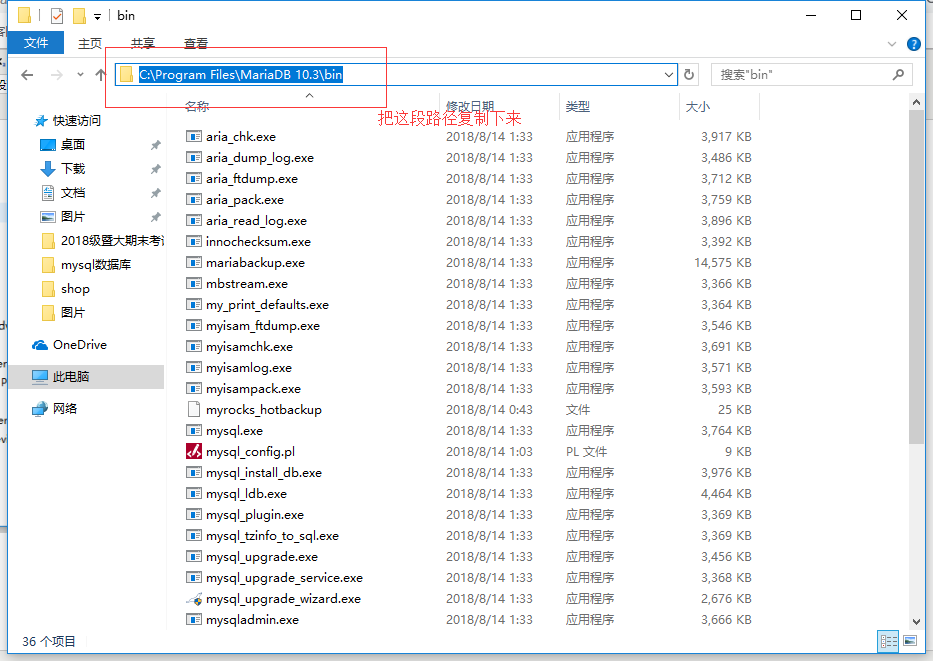The width and height of the screenshot is (933, 661).
Task: Select aria_read_log.exe in the list
Action: (256, 221)
